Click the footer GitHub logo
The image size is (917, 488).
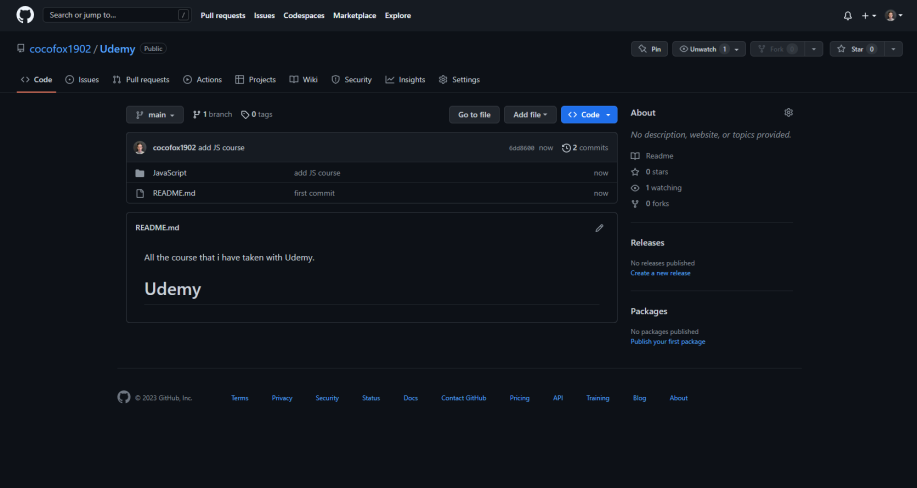pos(123,397)
